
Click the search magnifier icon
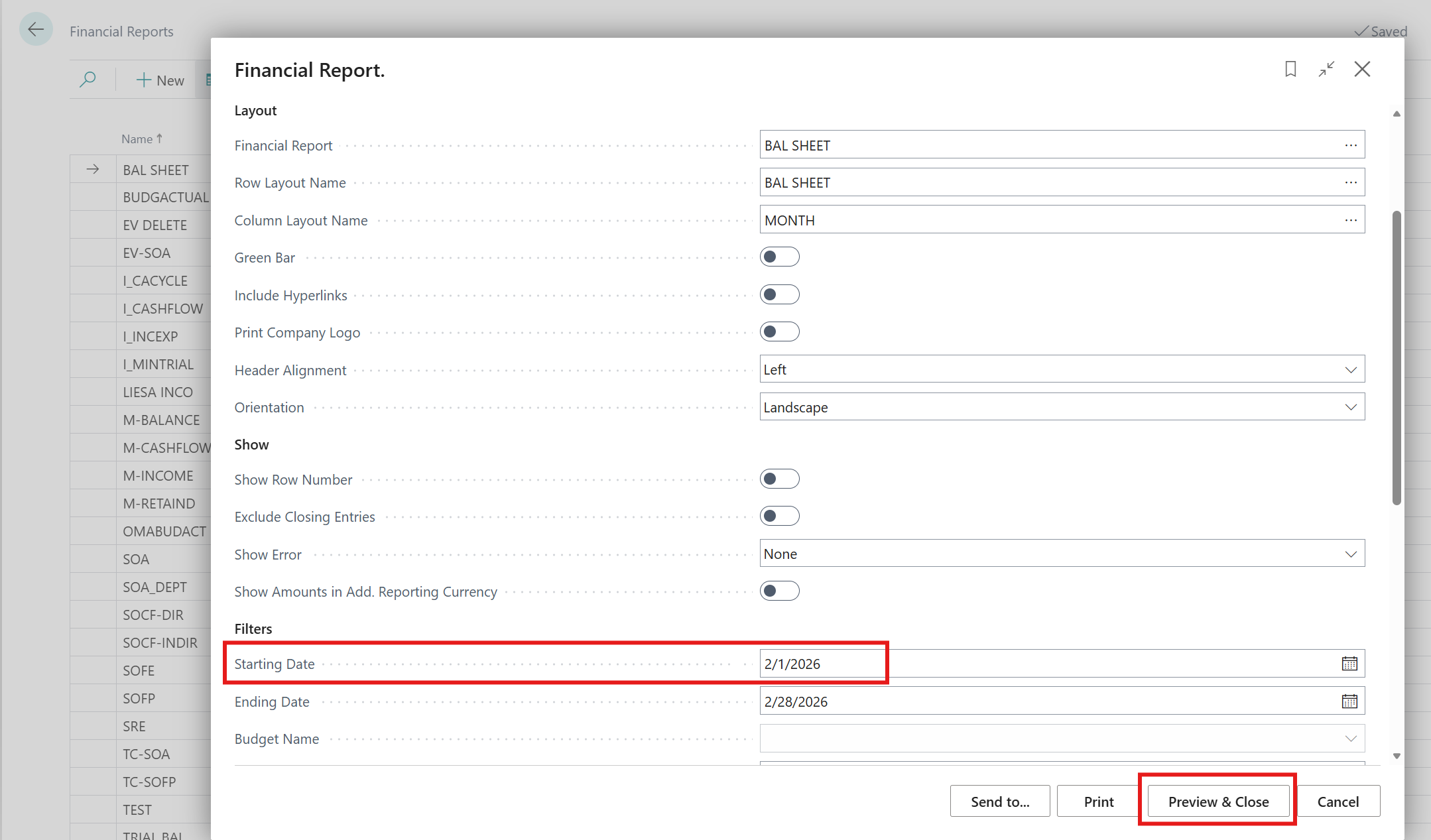(88, 80)
